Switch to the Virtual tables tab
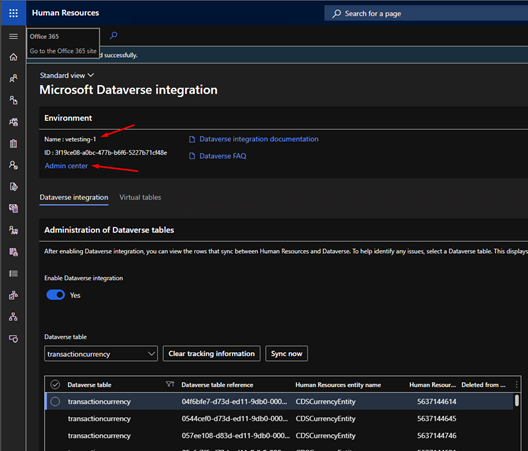The height and width of the screenshot is (451, 528). (x=140, y=197)
